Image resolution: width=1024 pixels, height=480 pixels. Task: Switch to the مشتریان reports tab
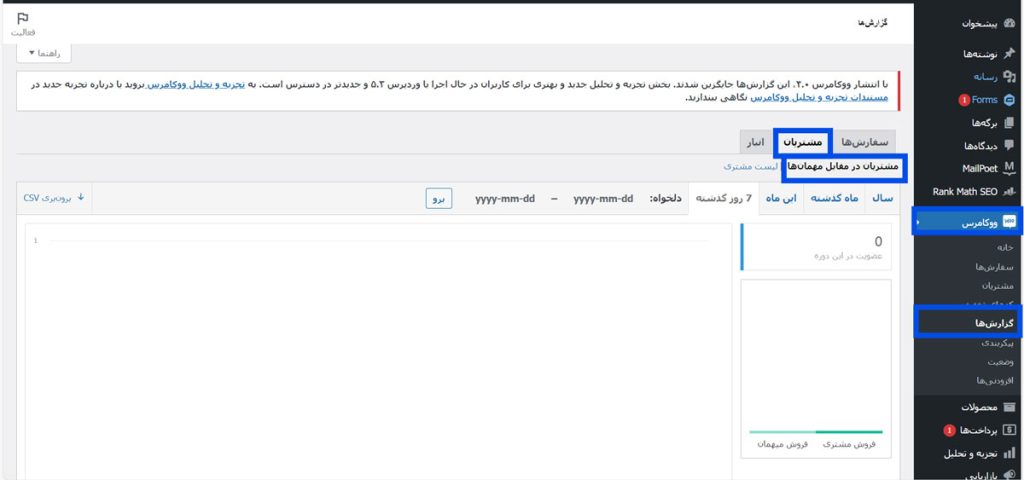(x=803, y=142)
